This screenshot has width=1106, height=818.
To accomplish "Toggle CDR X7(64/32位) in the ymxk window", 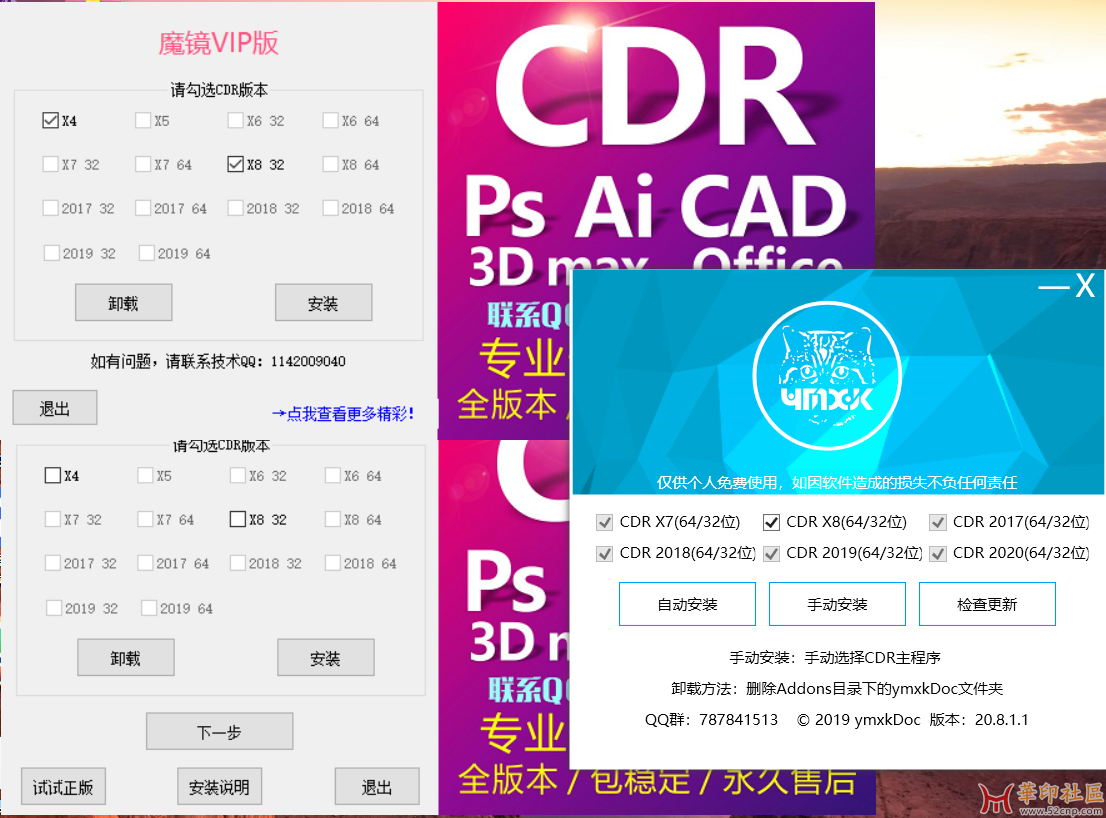I will pyautogui.click(x=604, y=523).
